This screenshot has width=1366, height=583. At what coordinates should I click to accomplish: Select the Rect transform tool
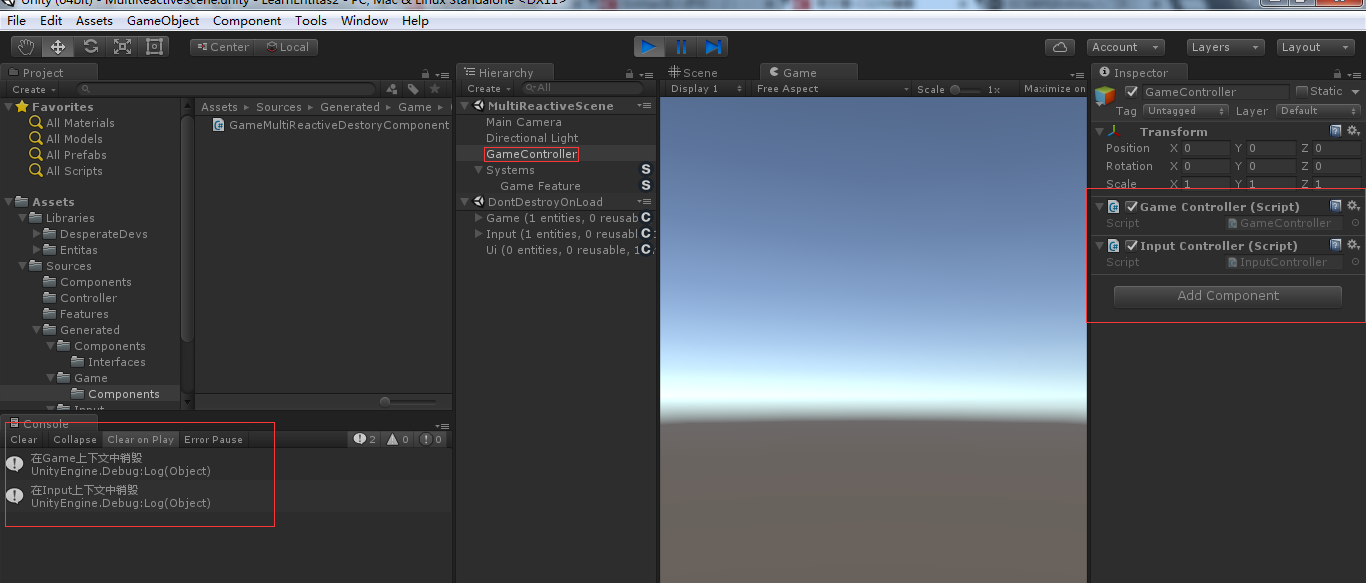tap(154, 46)
